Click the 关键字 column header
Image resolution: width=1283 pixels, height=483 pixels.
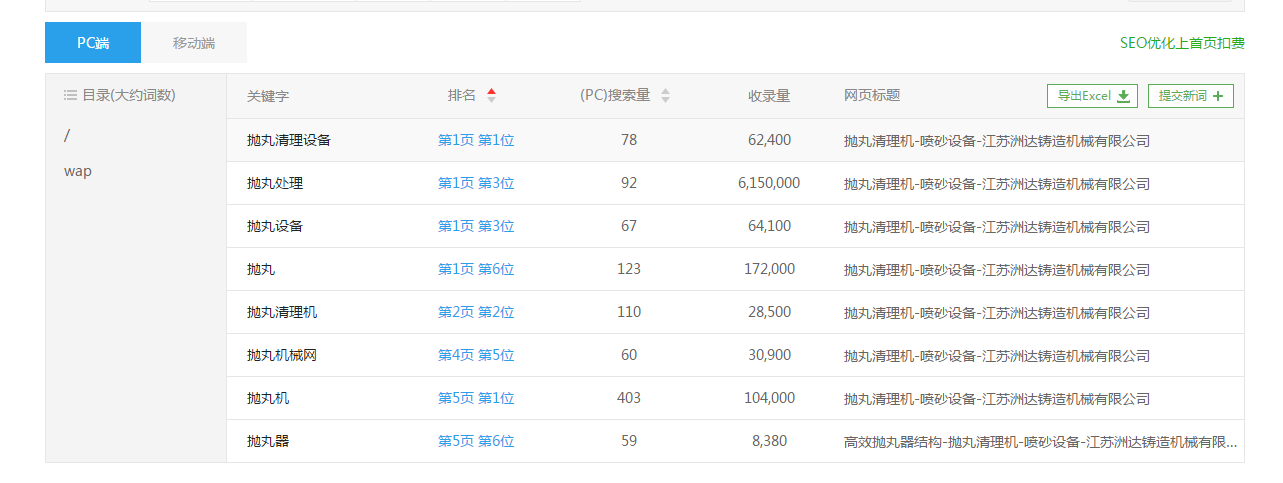click(x=268, y=96)
